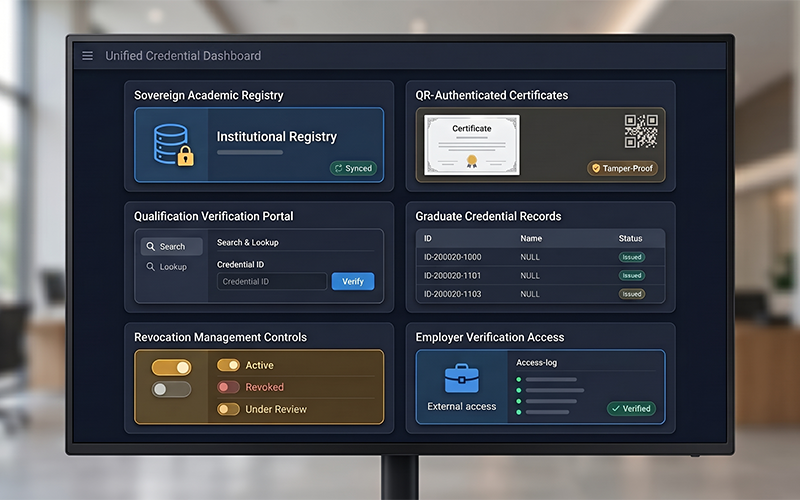Click the QR code icon
This screenshot has height=500, width=800.
(x=641, y=131)
